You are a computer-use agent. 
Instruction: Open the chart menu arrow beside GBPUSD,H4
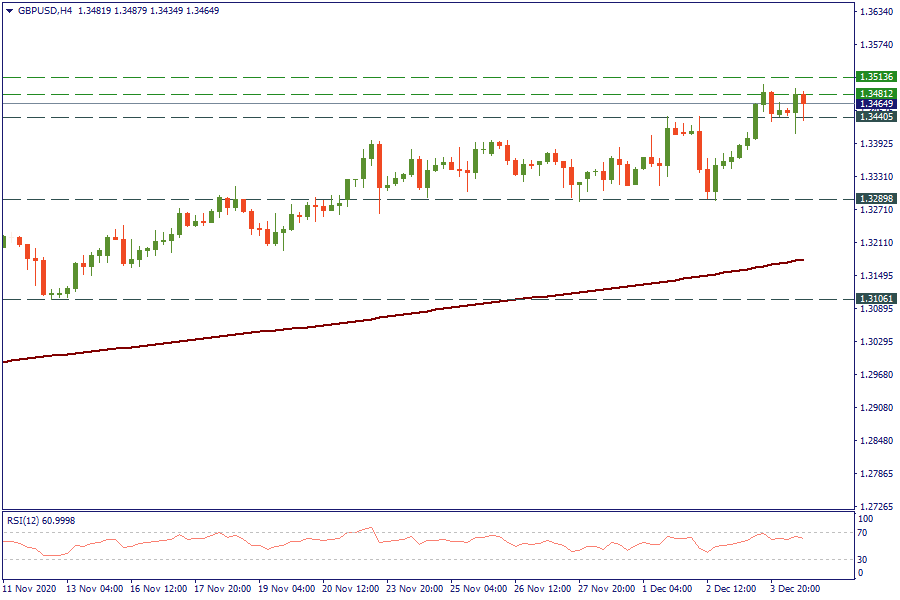tap(9, 10)
